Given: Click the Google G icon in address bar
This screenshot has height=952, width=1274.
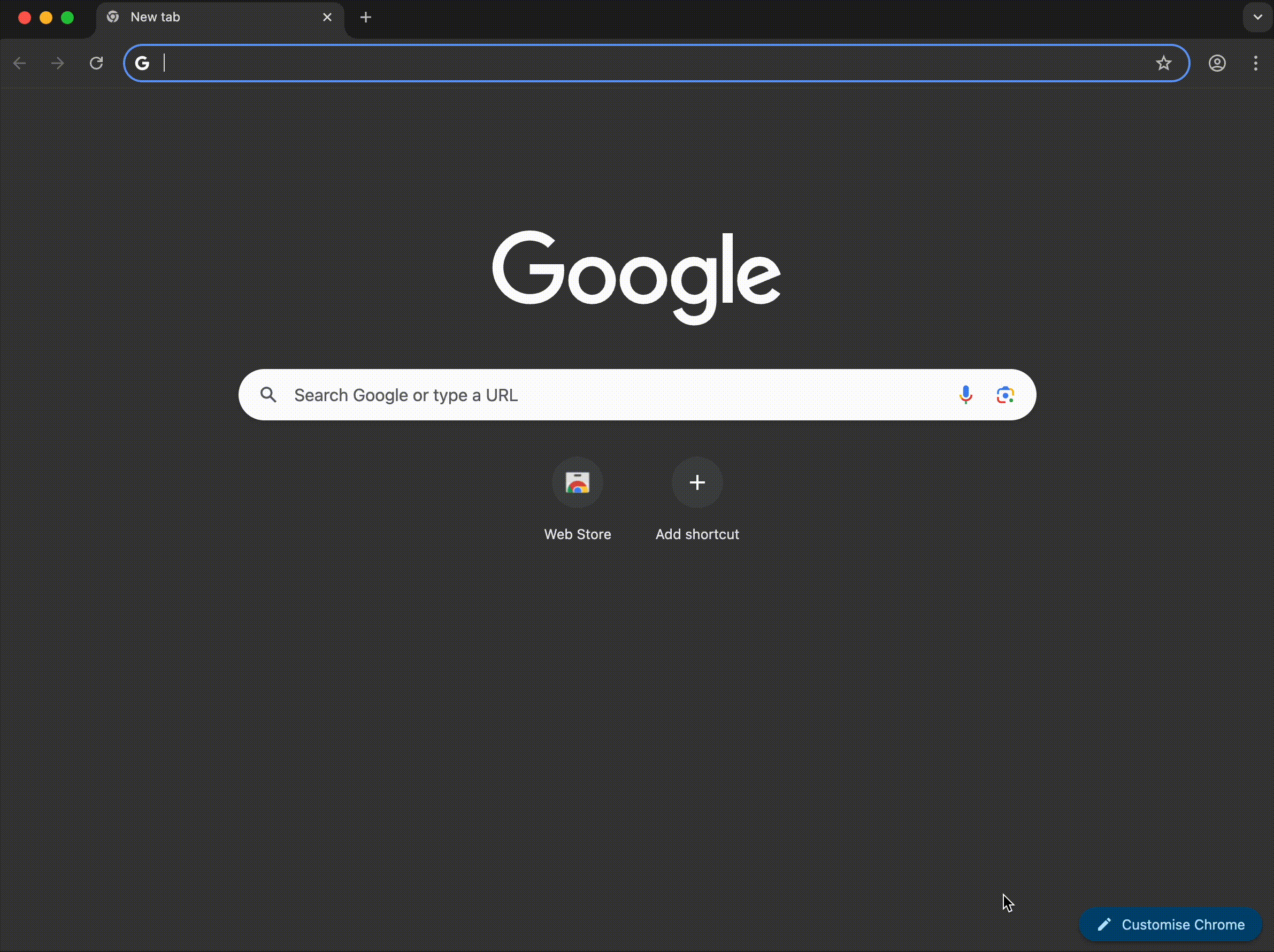Looking at the screenshot, I should click(142, 63).
